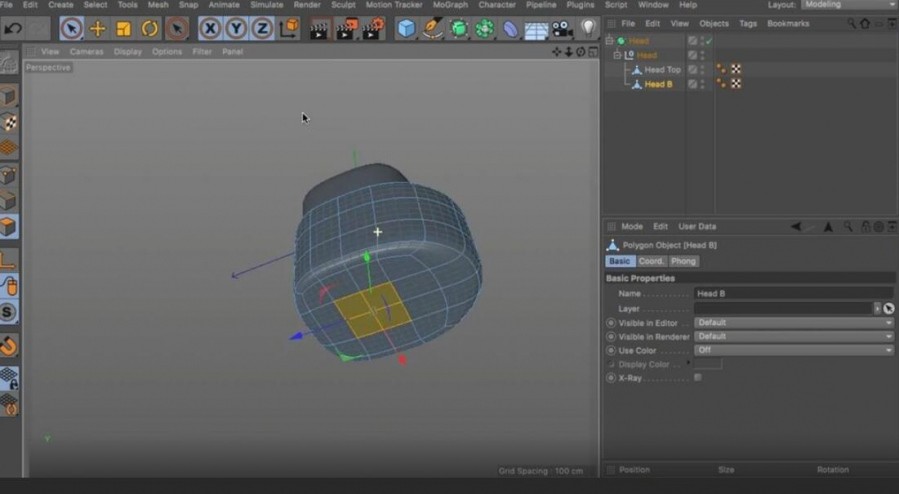
Task: Open the Sculpt menu
Action: click(343, 5)
